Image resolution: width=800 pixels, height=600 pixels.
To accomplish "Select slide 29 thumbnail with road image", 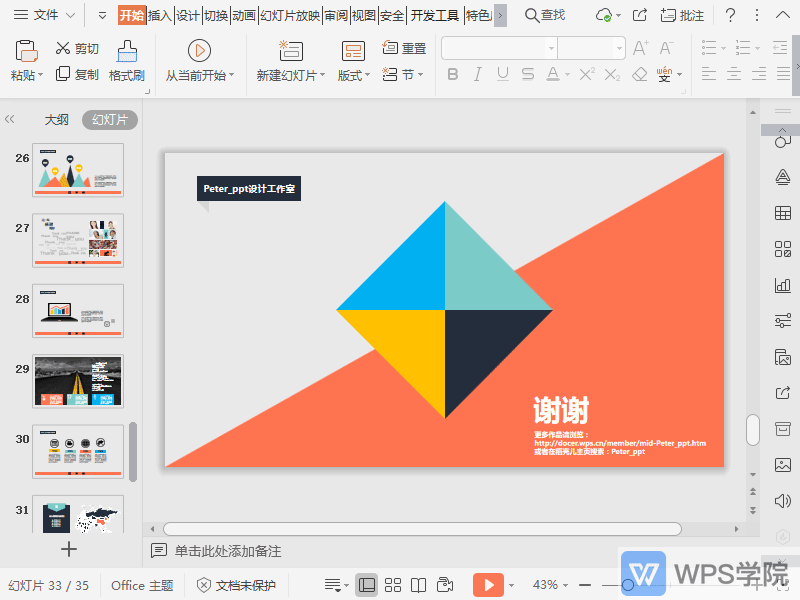I will coord(78,381).
